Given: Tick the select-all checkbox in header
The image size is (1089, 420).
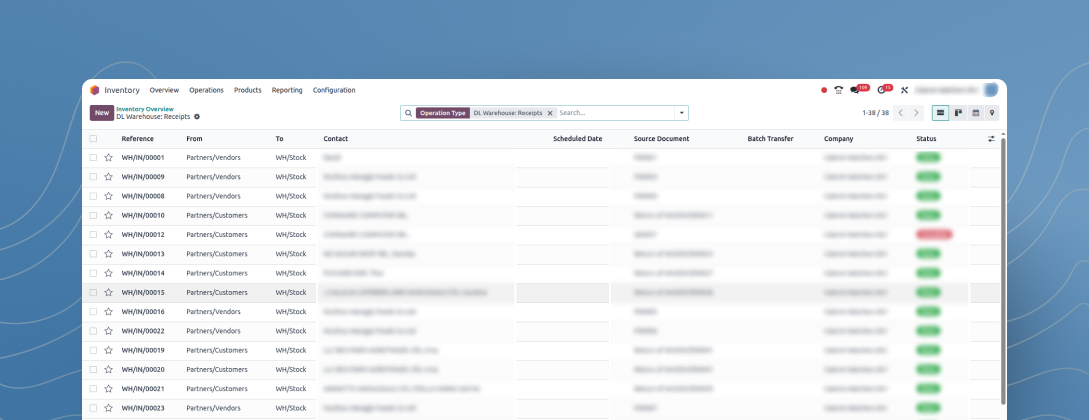Looking at the screenshot, I should [93, 139].
